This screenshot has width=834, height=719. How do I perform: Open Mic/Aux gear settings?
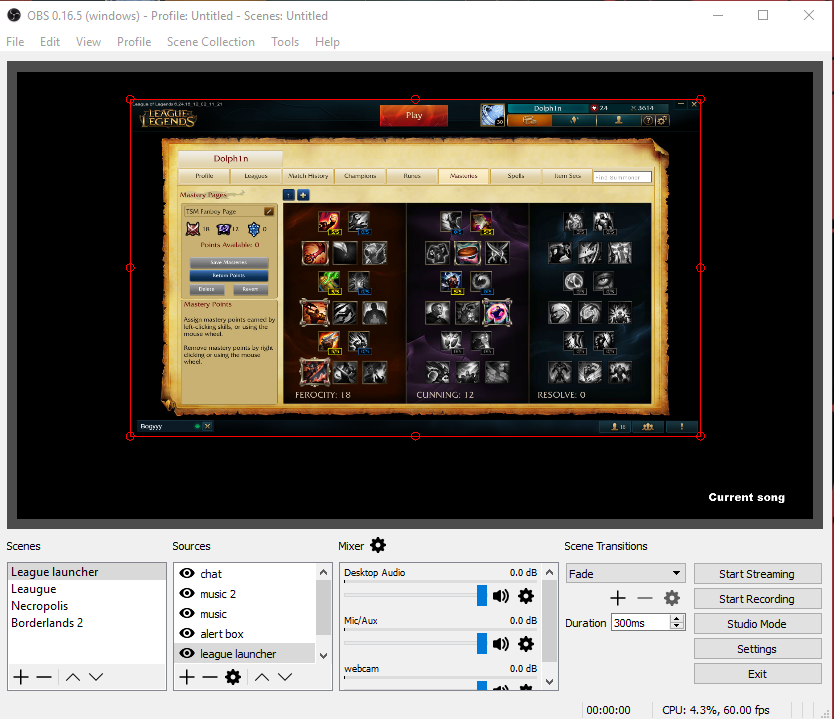pos(526,644)
